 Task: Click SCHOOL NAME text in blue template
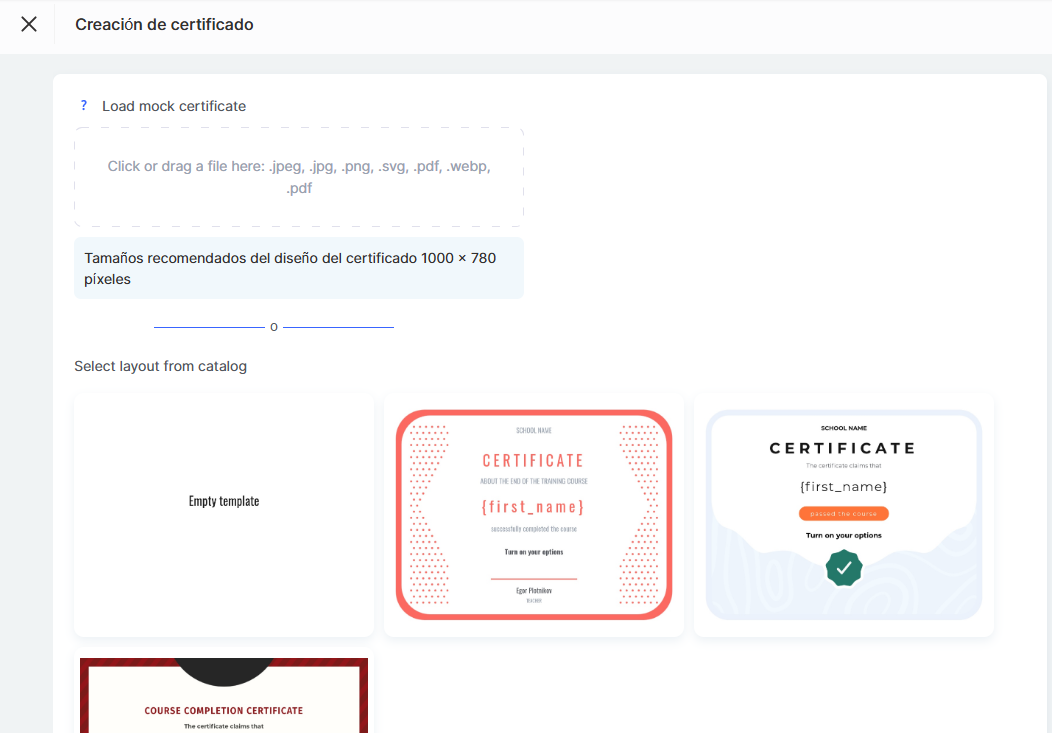(x=843, y=428)
